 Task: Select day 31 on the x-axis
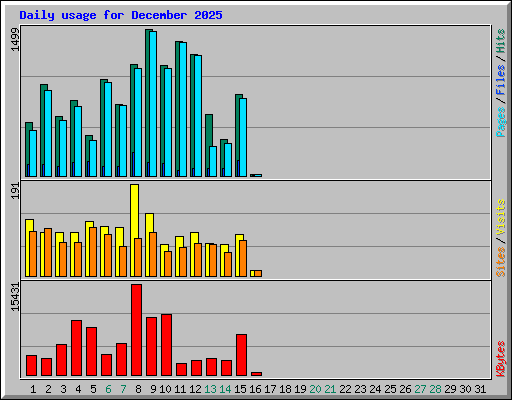coord(480,389)
